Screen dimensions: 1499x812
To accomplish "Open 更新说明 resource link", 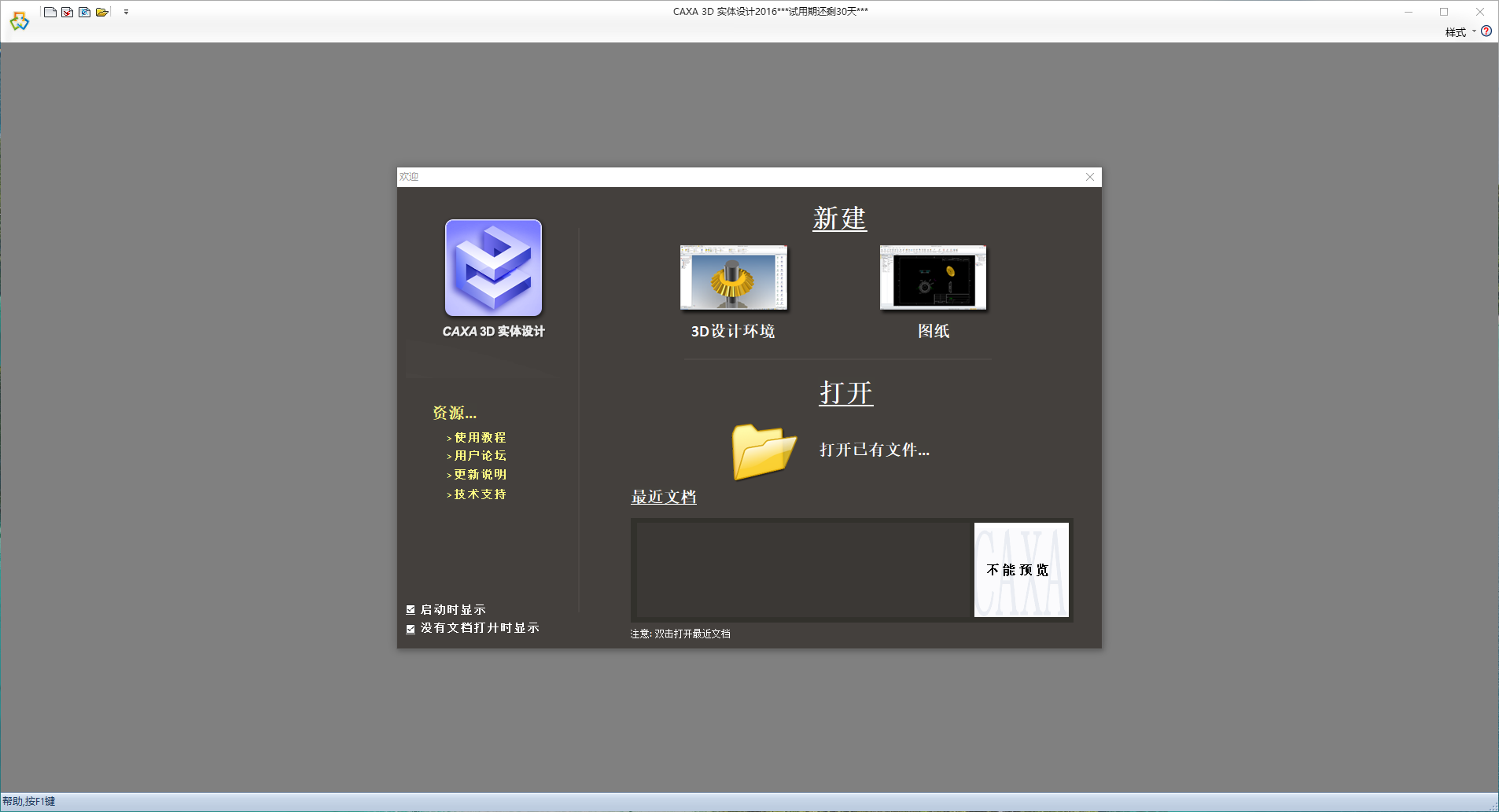I will (x=480, y=475).
